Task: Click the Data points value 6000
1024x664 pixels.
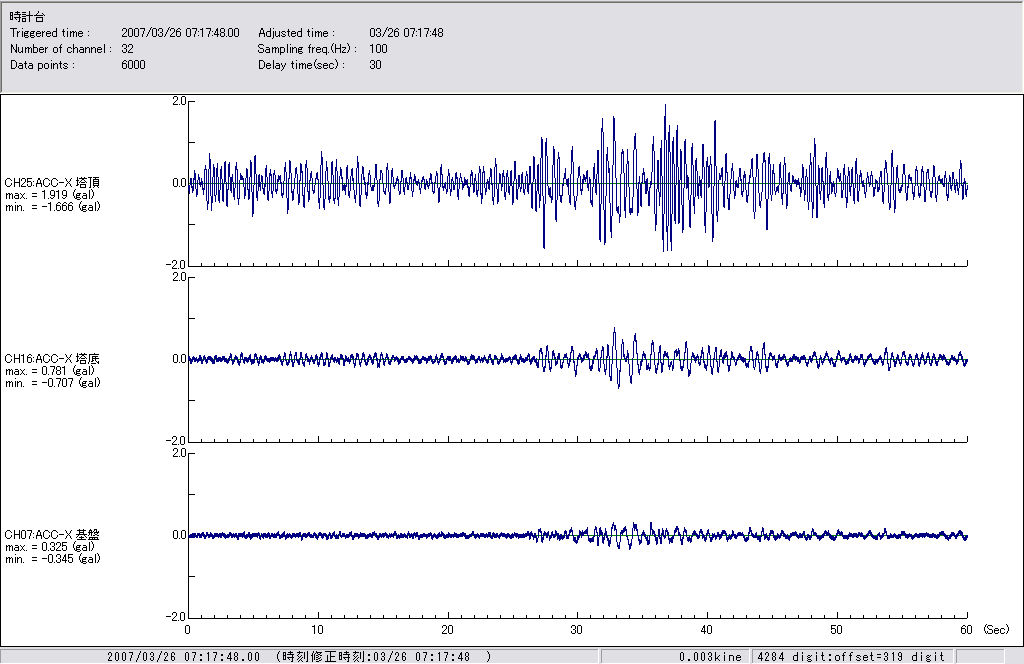Action: 133,65
